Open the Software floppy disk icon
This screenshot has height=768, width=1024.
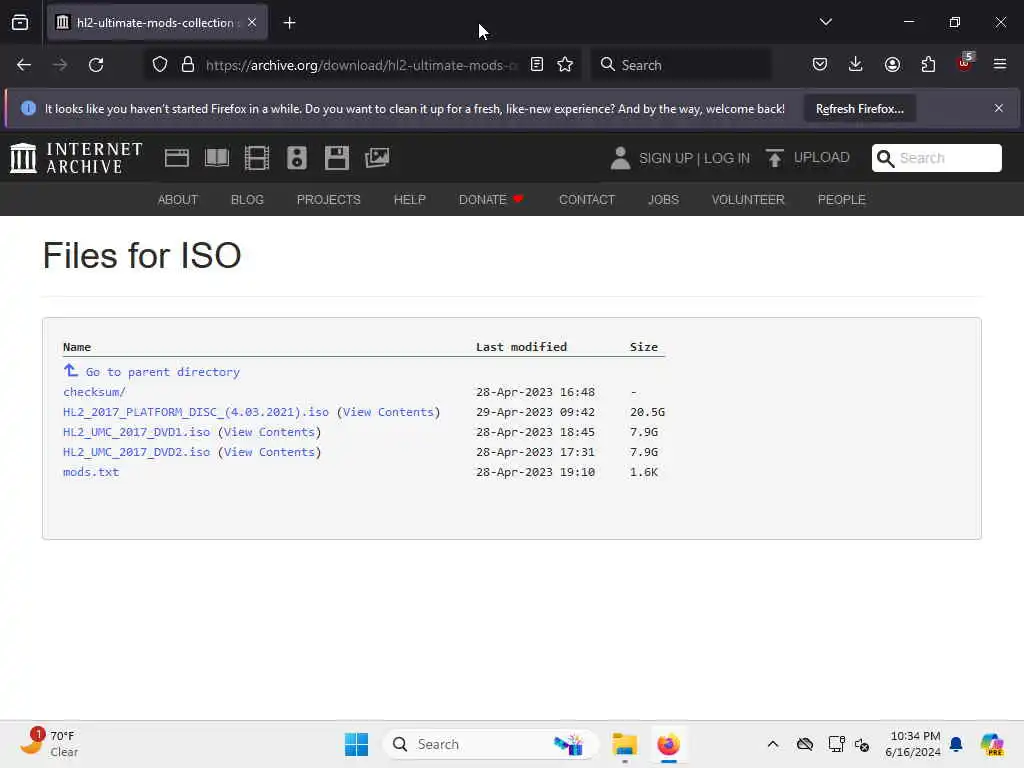pos(337,158)
